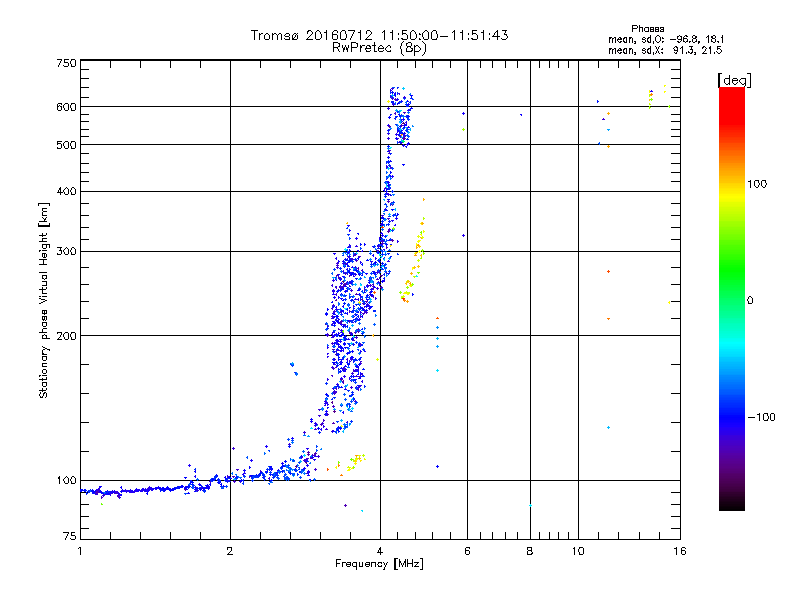Click frequency axis tick "6"
The width and height of the screenshot is (800, 600).
467,551
